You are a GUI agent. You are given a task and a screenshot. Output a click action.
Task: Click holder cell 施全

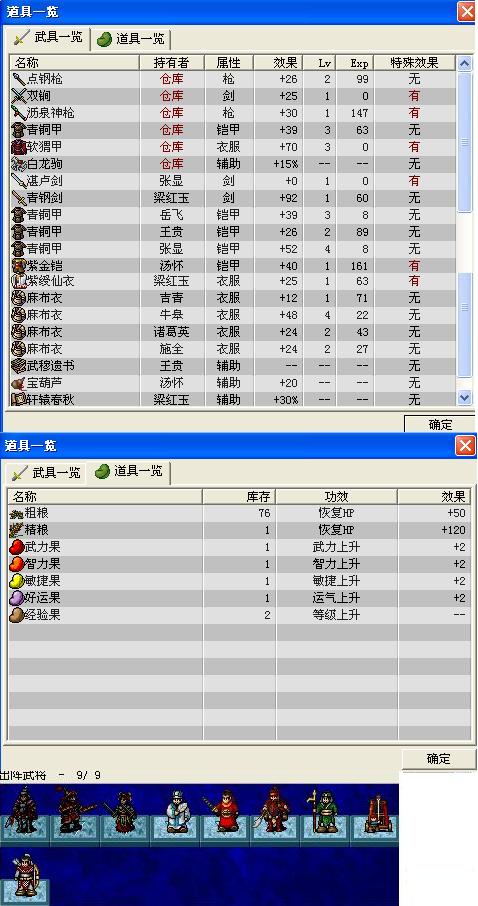171,349
